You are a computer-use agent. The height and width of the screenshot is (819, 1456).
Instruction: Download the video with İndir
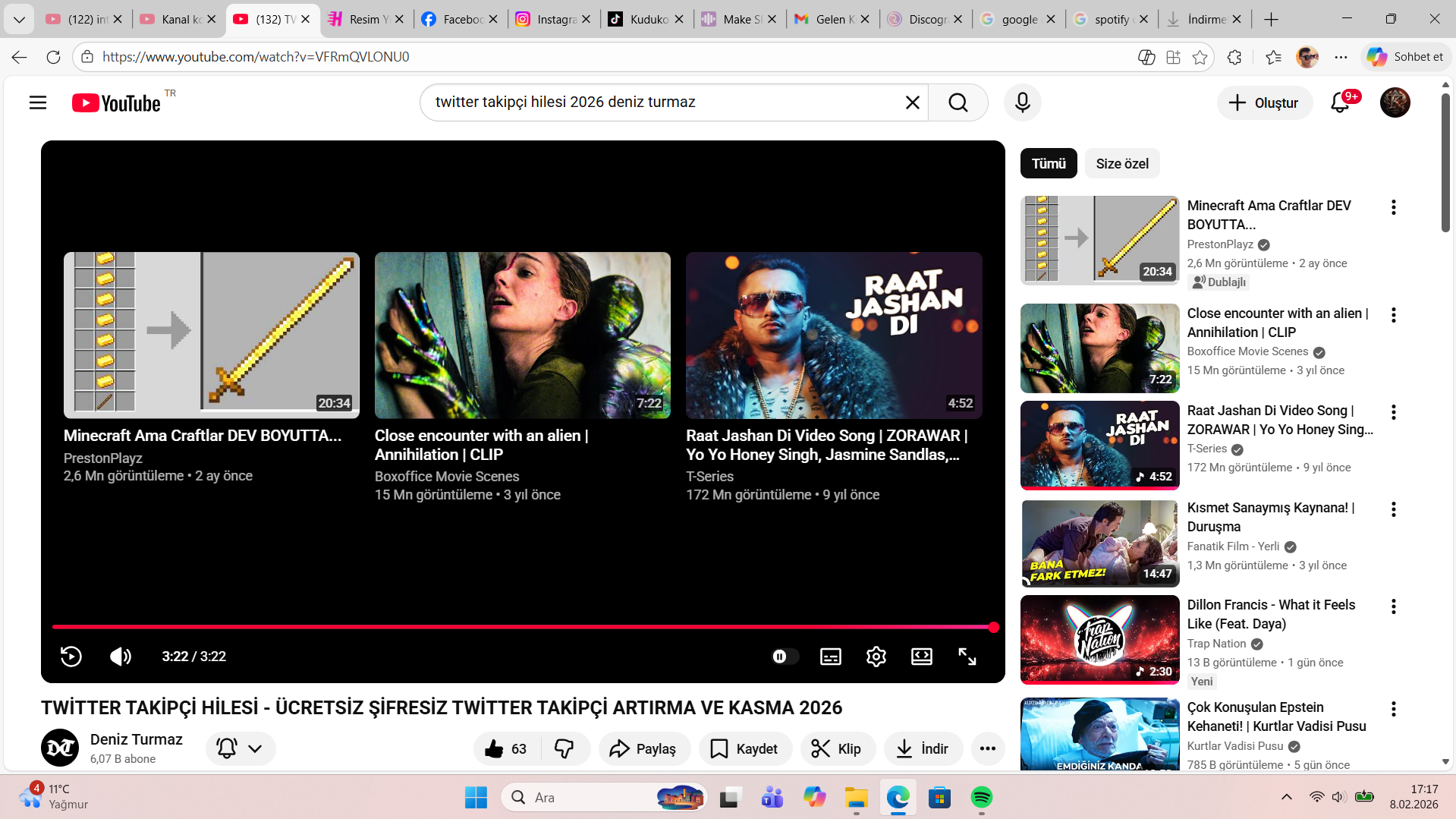[923, 749]
